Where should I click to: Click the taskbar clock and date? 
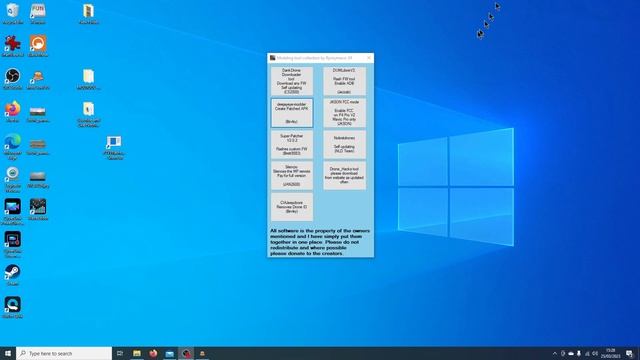[x=611, y=353]
